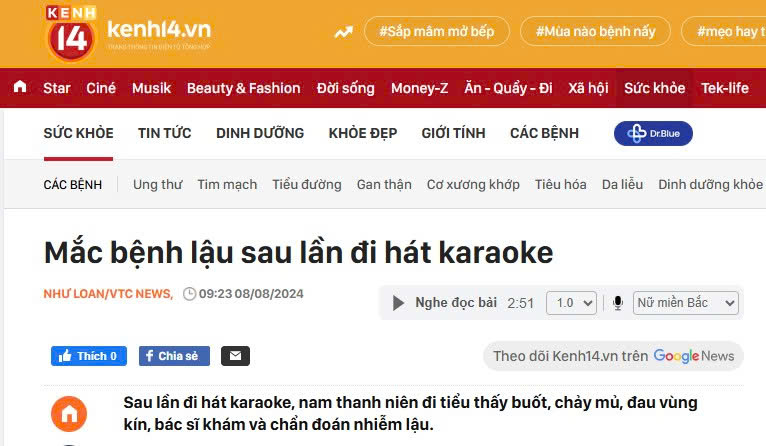Open the Money-Z section
Image resolution: width=766 pixels, height=446 pixels.
419,88
